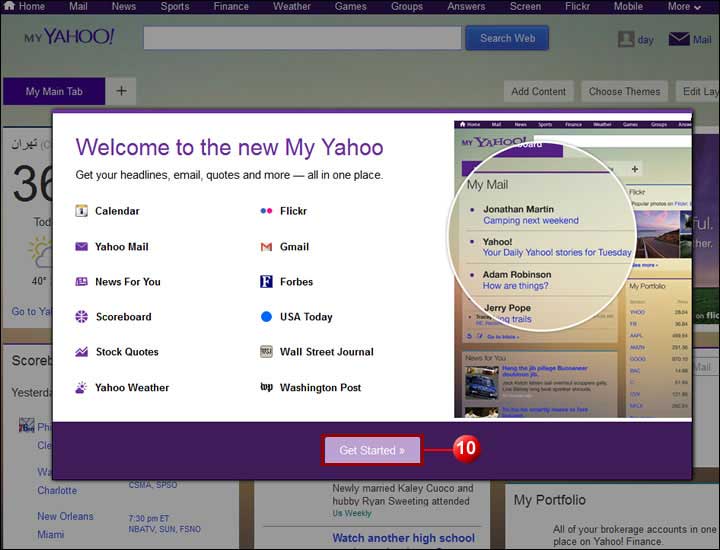Image resolution: width=720 pixels, height=550 pixels.
Task: Click the Add Content button
Action: 539,91
